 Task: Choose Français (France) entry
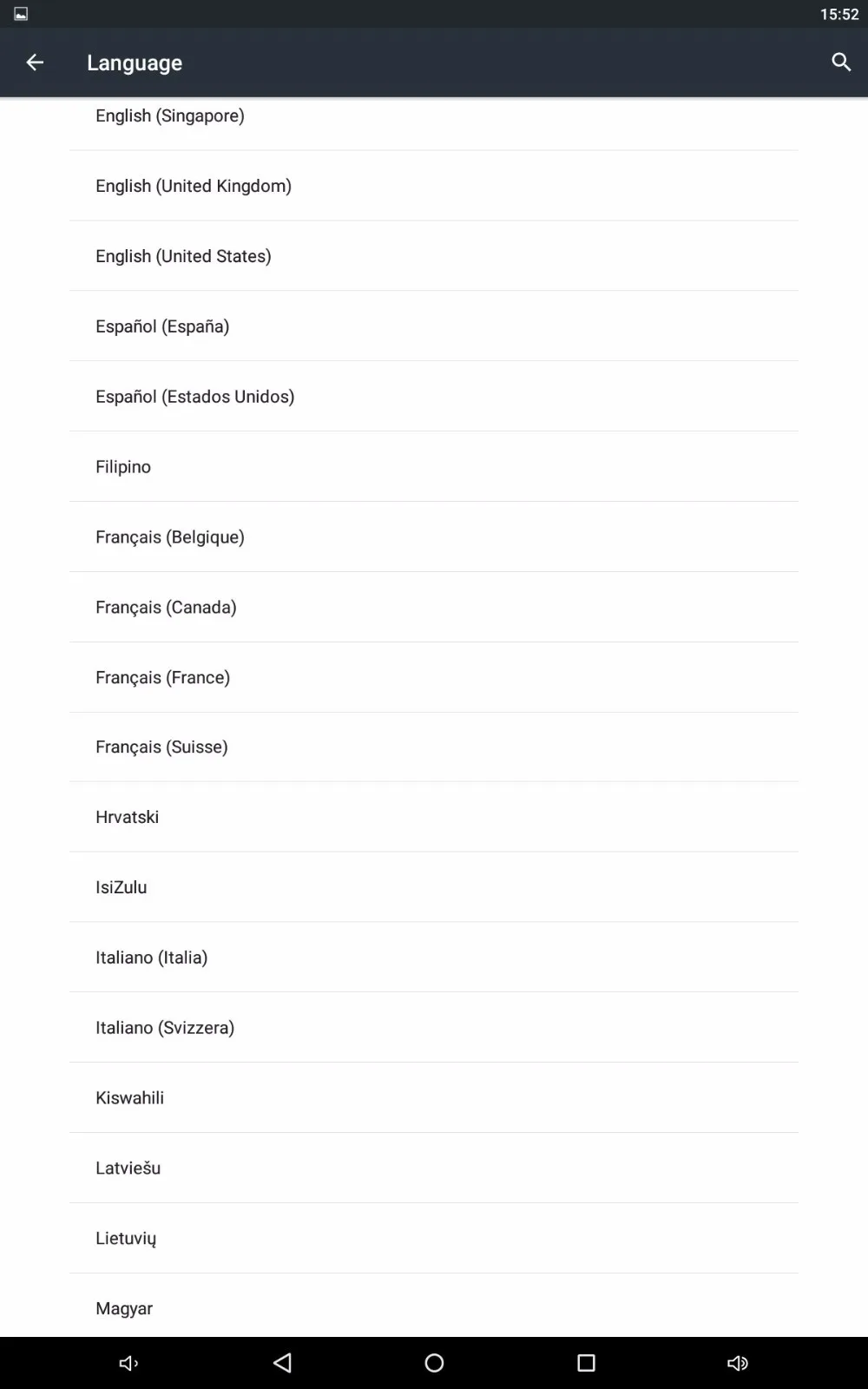click(x=434, y=678)
